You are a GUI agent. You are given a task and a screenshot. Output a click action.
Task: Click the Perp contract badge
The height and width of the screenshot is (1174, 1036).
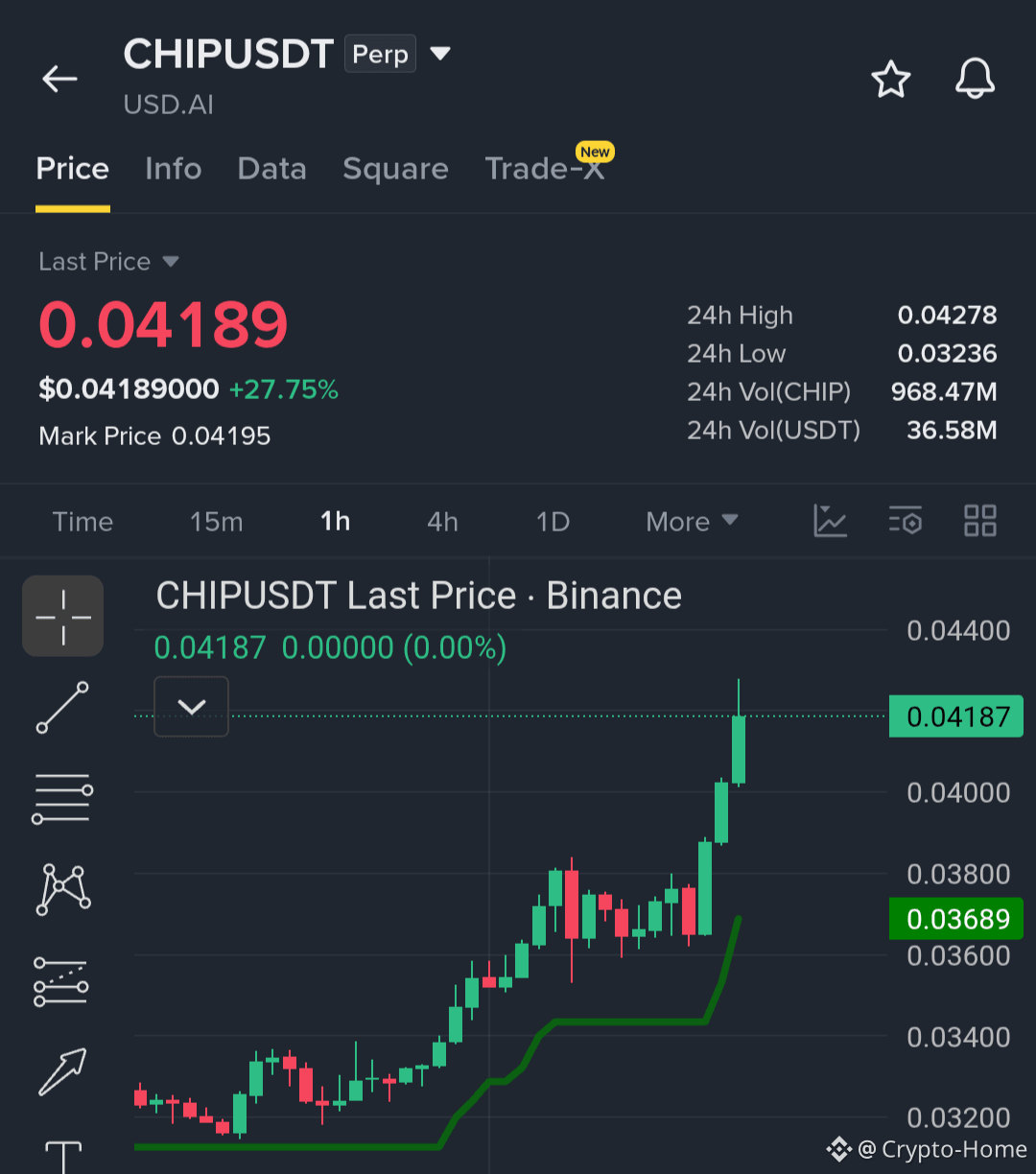[x=381, y=55]
